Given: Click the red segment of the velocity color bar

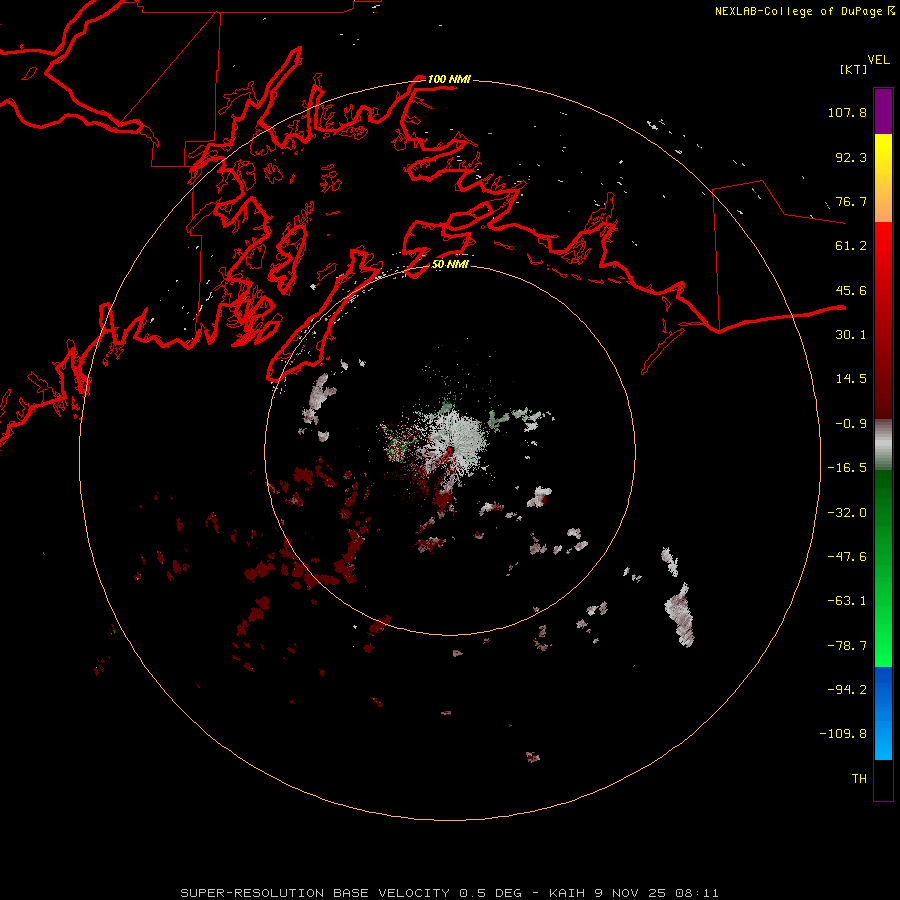Looking at the screenshot, I should pyautogui.click(x=883, y=320).
